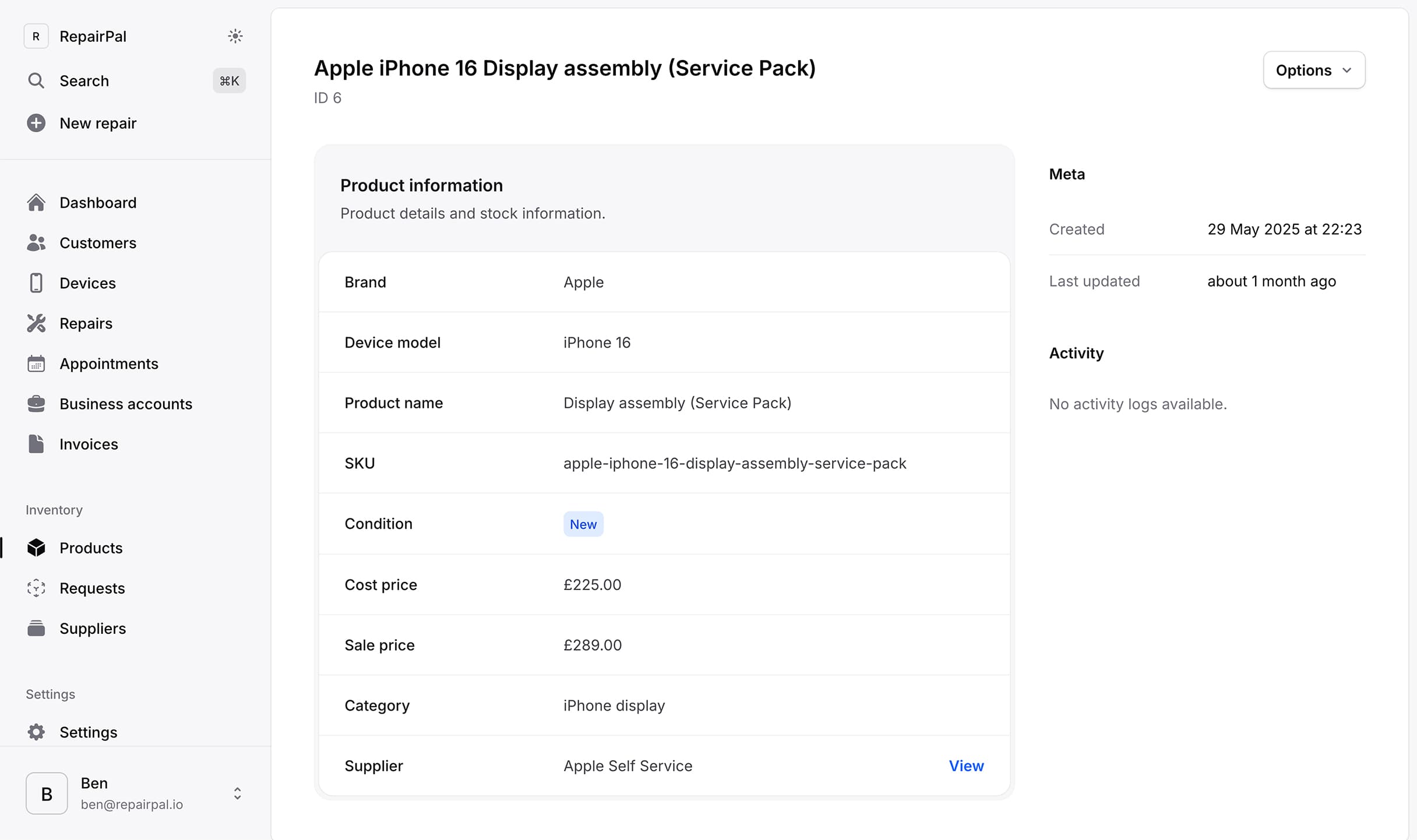
Task: Click the cost price £225.00
Action: point(592,584)
